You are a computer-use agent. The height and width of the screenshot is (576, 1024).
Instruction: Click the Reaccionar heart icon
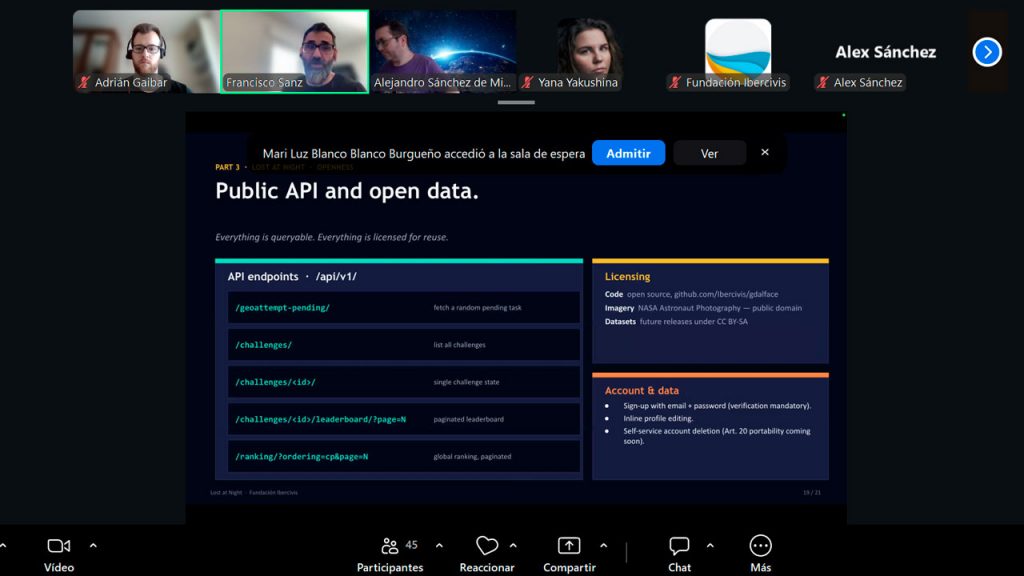click(487, 545)
